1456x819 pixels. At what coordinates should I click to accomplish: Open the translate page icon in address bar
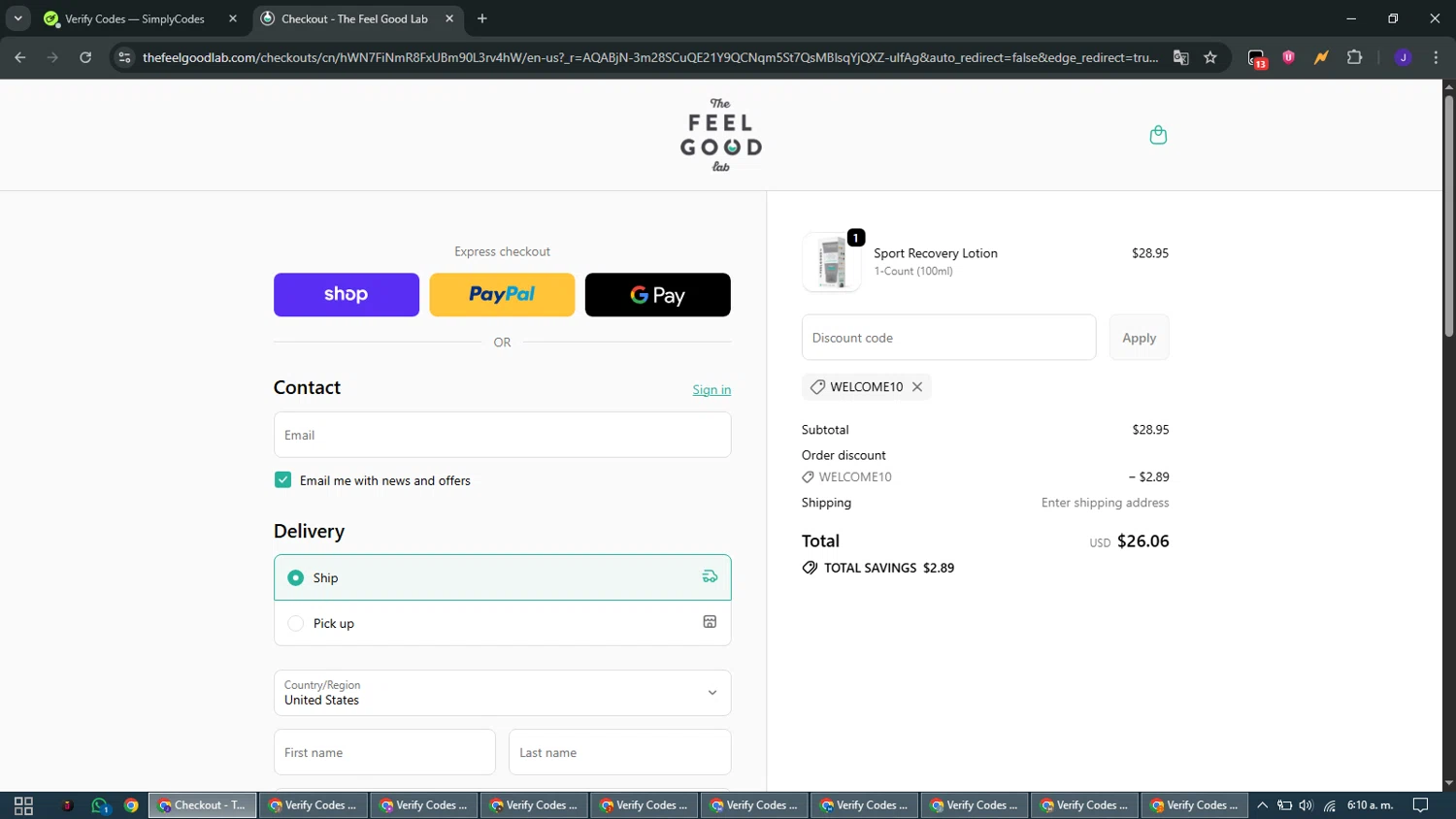pyautogui.click(x=1180, y=57)
